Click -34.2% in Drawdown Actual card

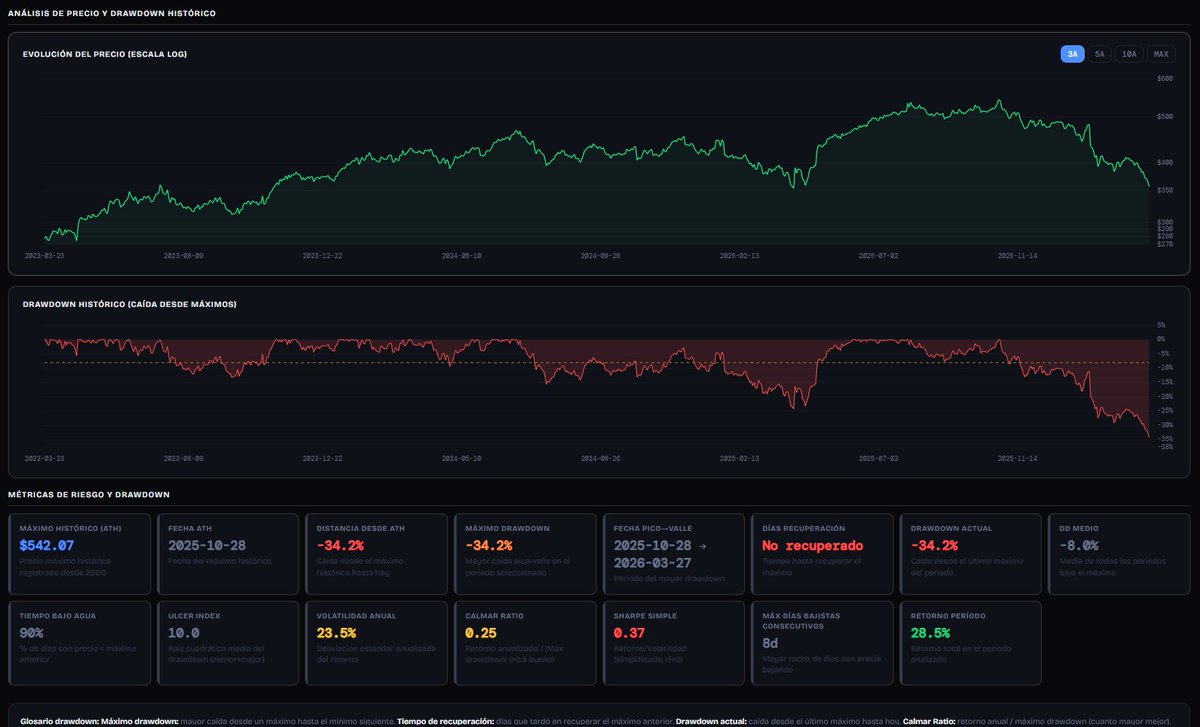coord(933,545)
